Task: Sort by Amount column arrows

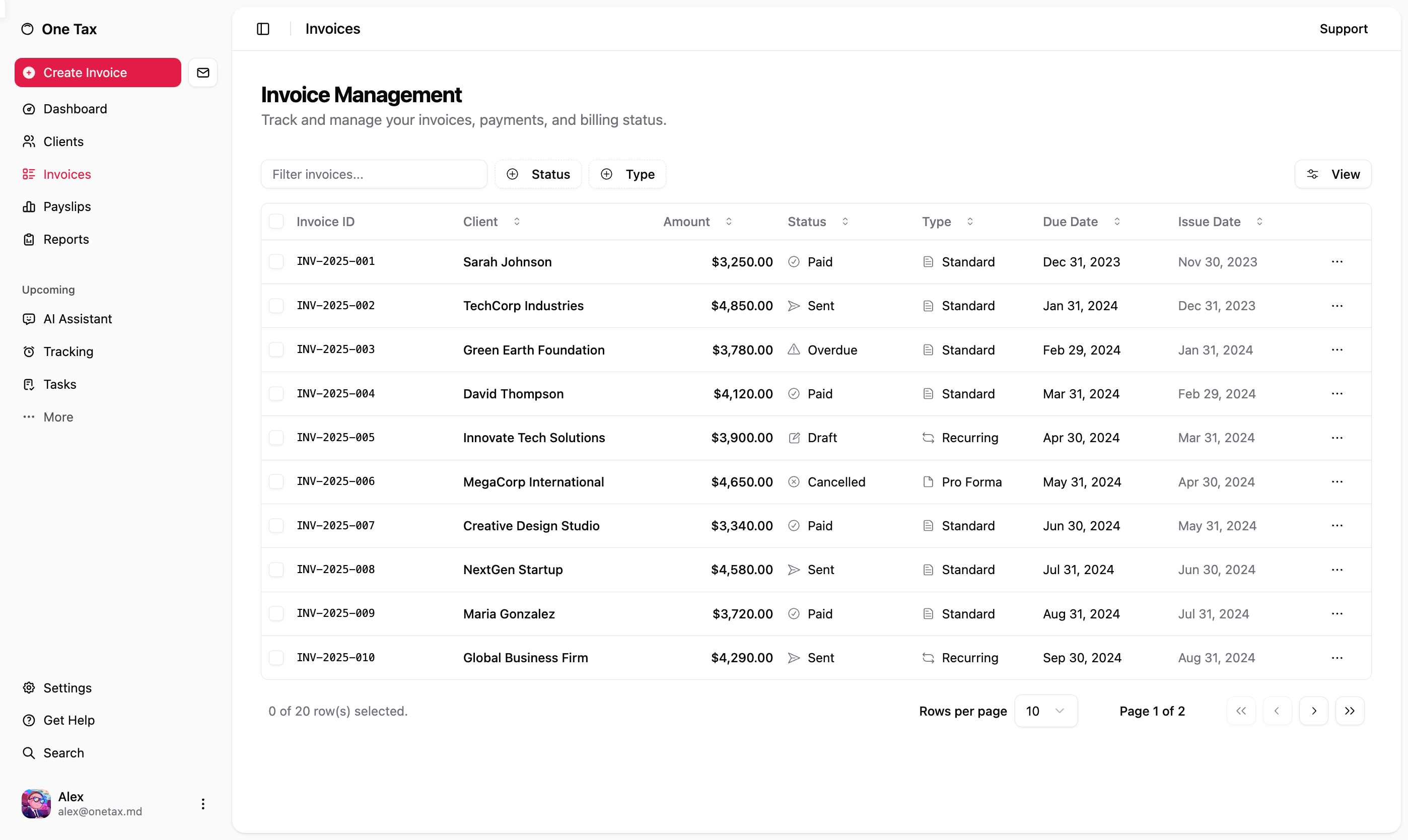Action: pos(729,221)
